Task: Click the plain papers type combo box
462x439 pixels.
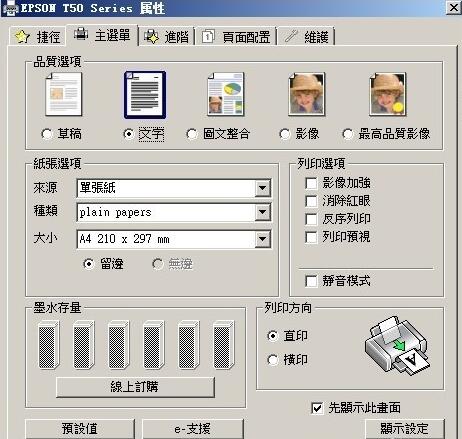Action: pyautogui.click(x=174, y=212)
